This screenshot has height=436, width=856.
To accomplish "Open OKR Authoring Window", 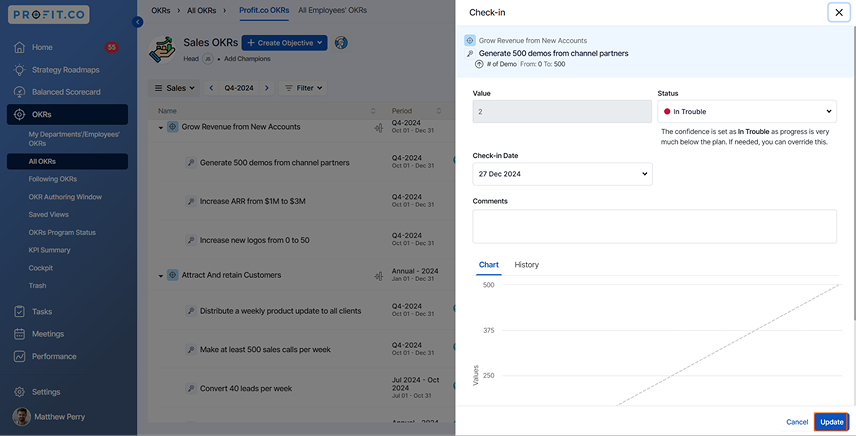I will (x=65, y=197).
